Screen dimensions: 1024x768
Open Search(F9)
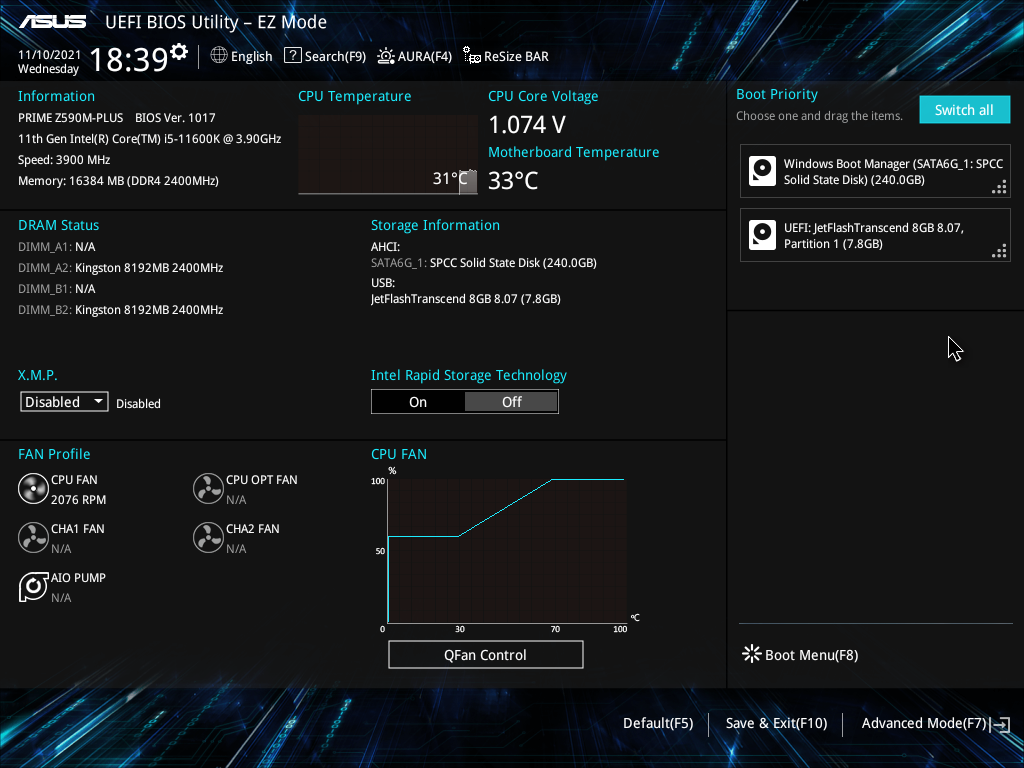(325, 56)
